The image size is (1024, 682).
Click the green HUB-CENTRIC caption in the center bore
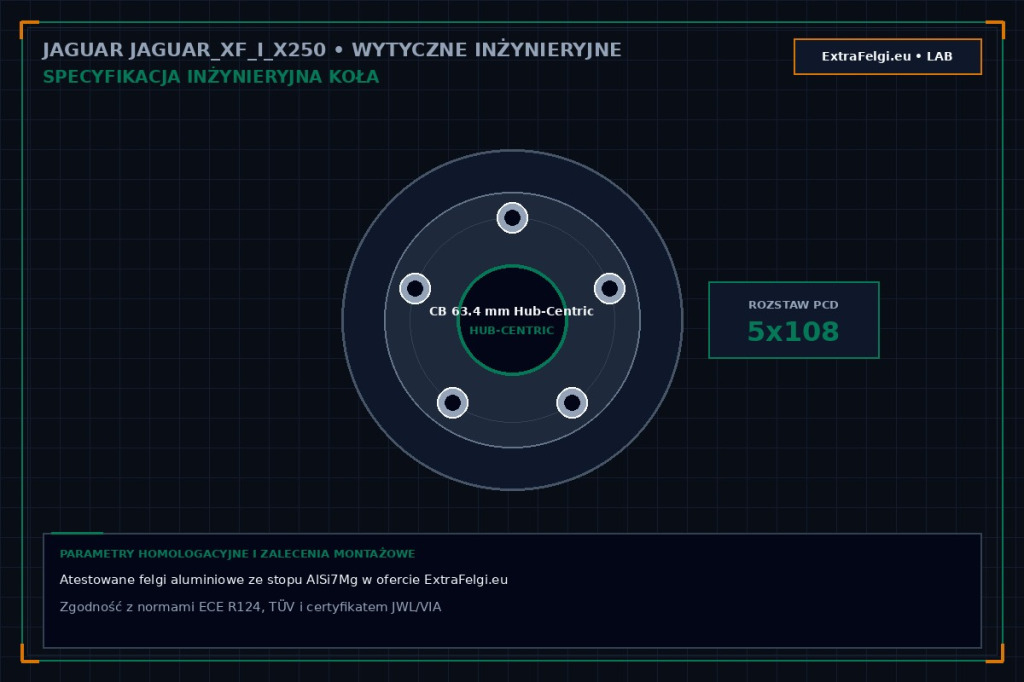[x=511, y=331]
